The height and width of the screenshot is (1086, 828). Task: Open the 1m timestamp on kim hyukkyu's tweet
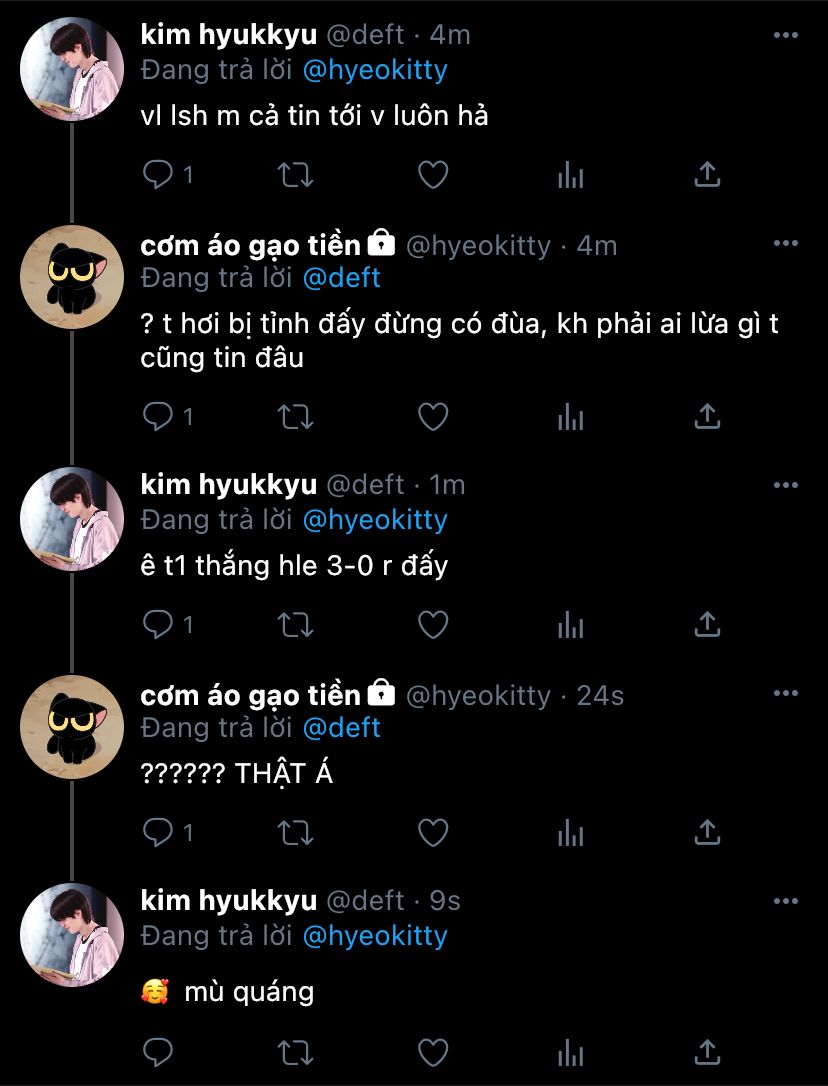447,485
